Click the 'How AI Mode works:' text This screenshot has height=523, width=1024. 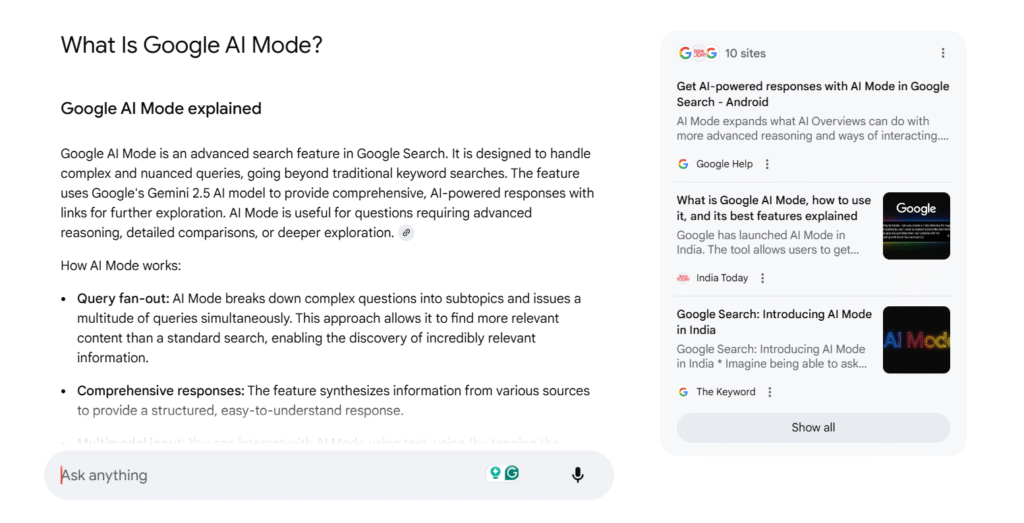pyautogui.click(x=121, y=266)
